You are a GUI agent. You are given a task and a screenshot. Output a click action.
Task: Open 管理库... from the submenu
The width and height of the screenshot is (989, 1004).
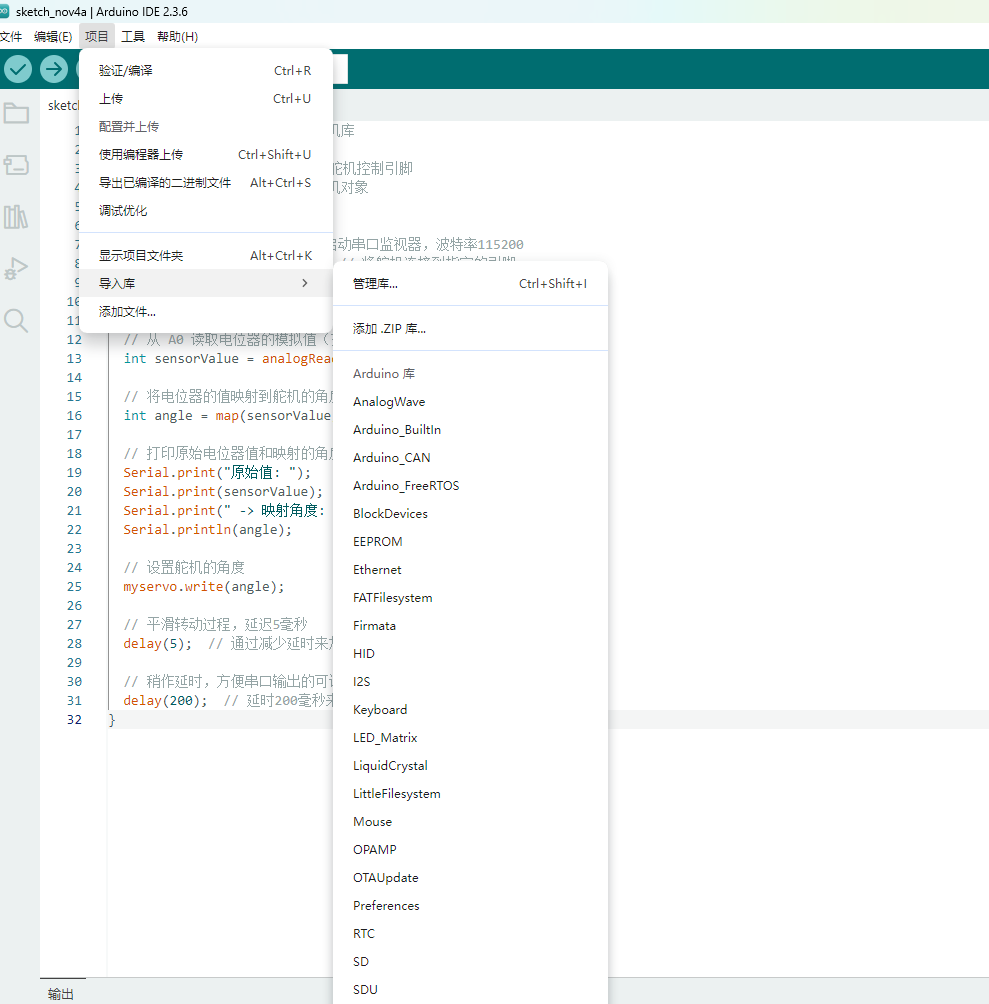point(470,284)
